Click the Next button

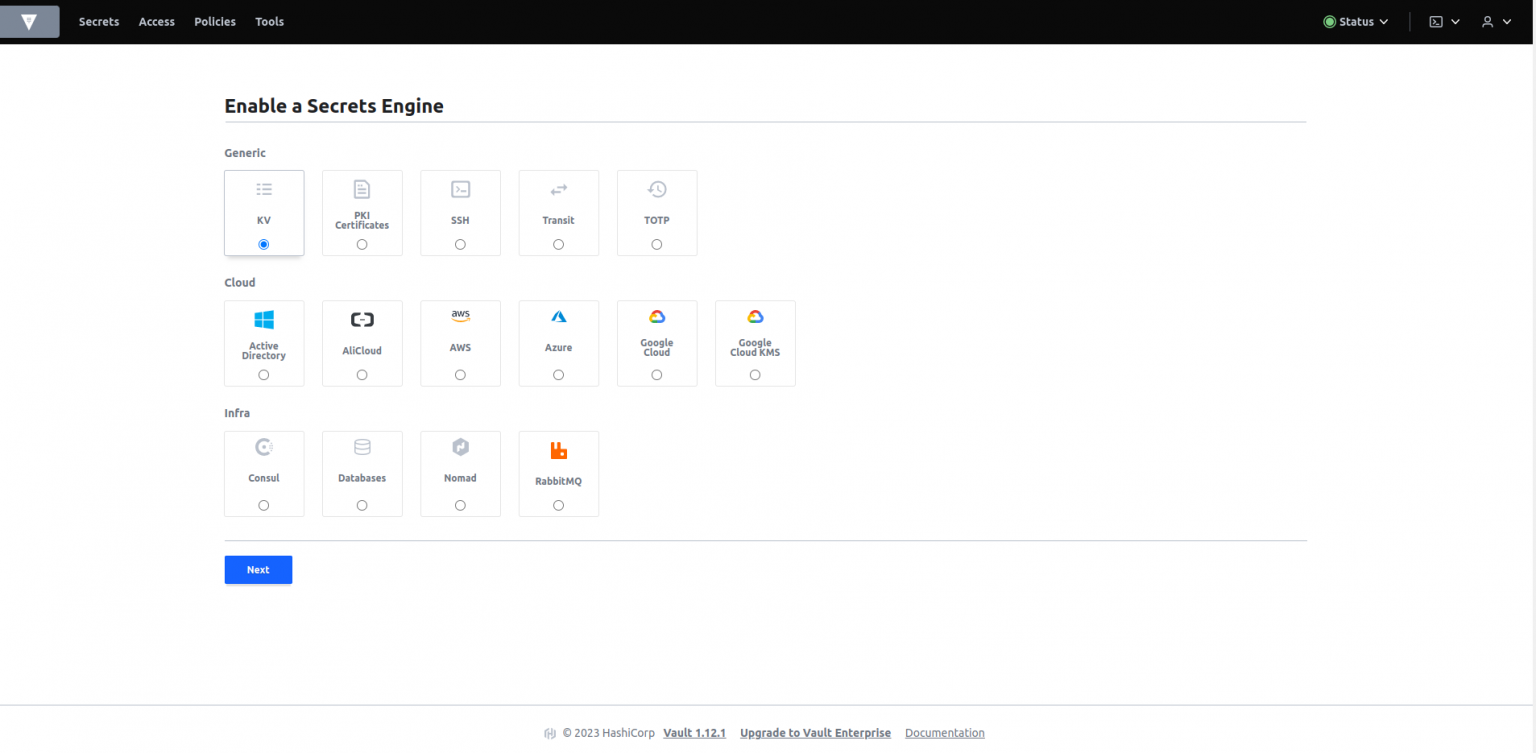tap(258, 569)
